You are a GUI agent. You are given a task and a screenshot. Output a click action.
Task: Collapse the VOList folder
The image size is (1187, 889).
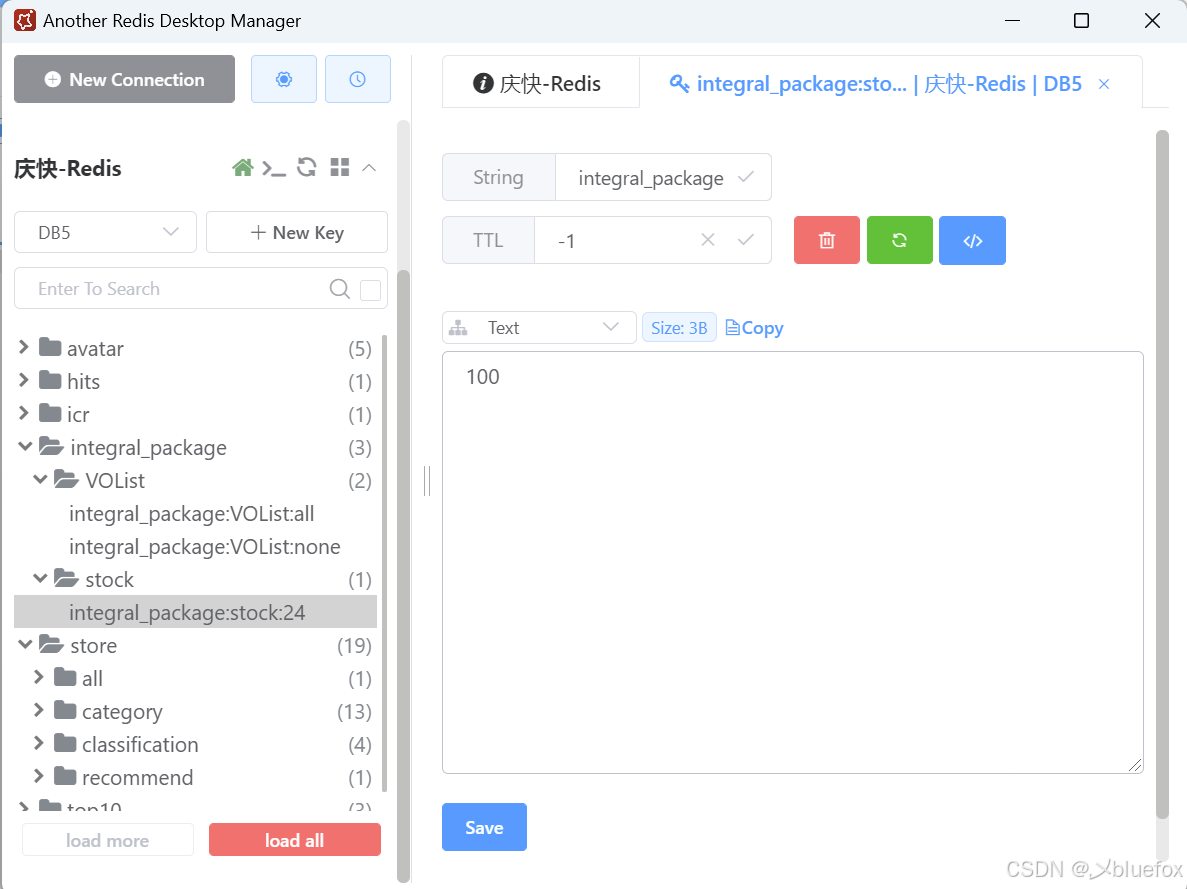point(40,479)
